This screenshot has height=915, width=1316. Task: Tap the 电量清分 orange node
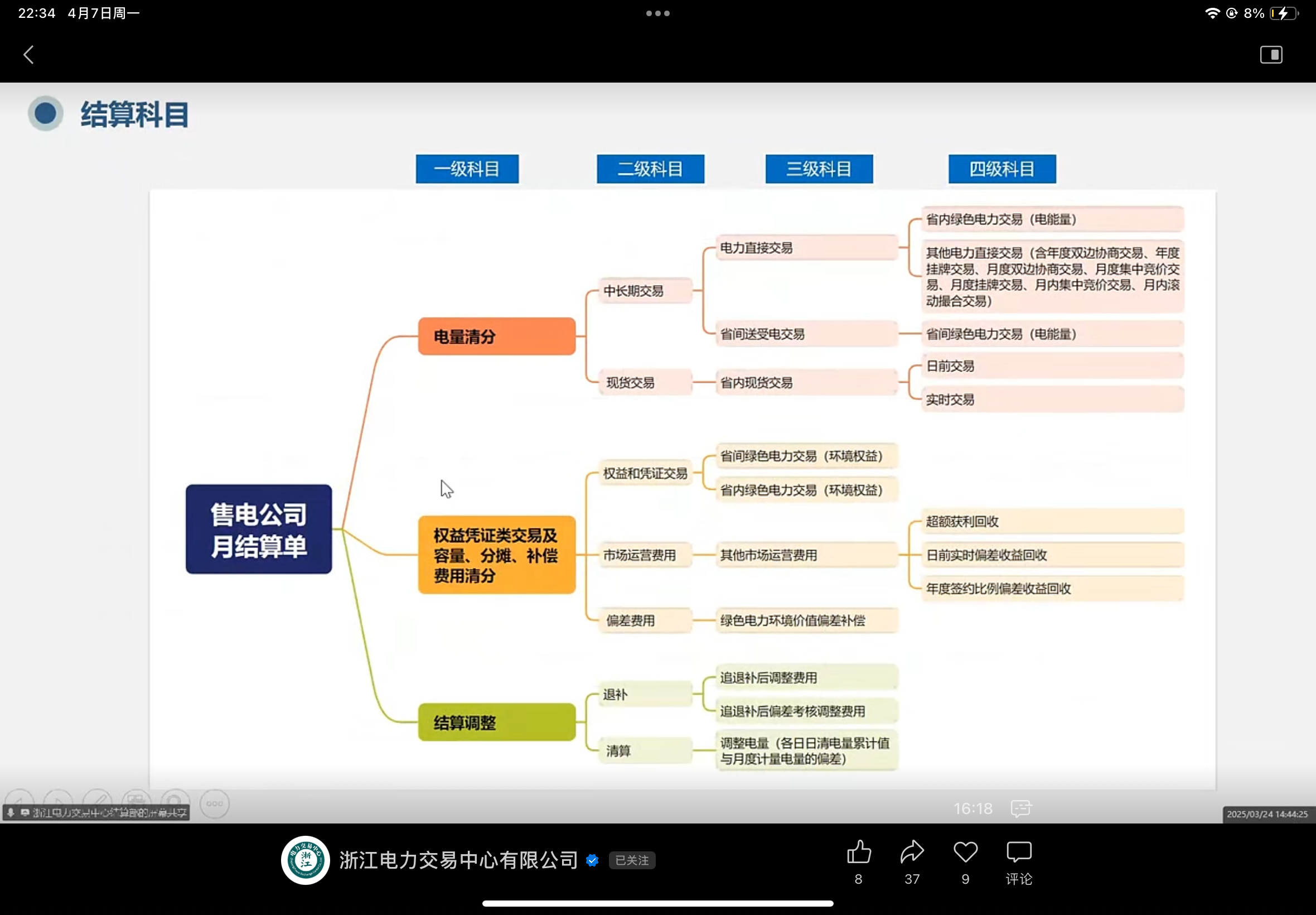click(x=497, y=336)
